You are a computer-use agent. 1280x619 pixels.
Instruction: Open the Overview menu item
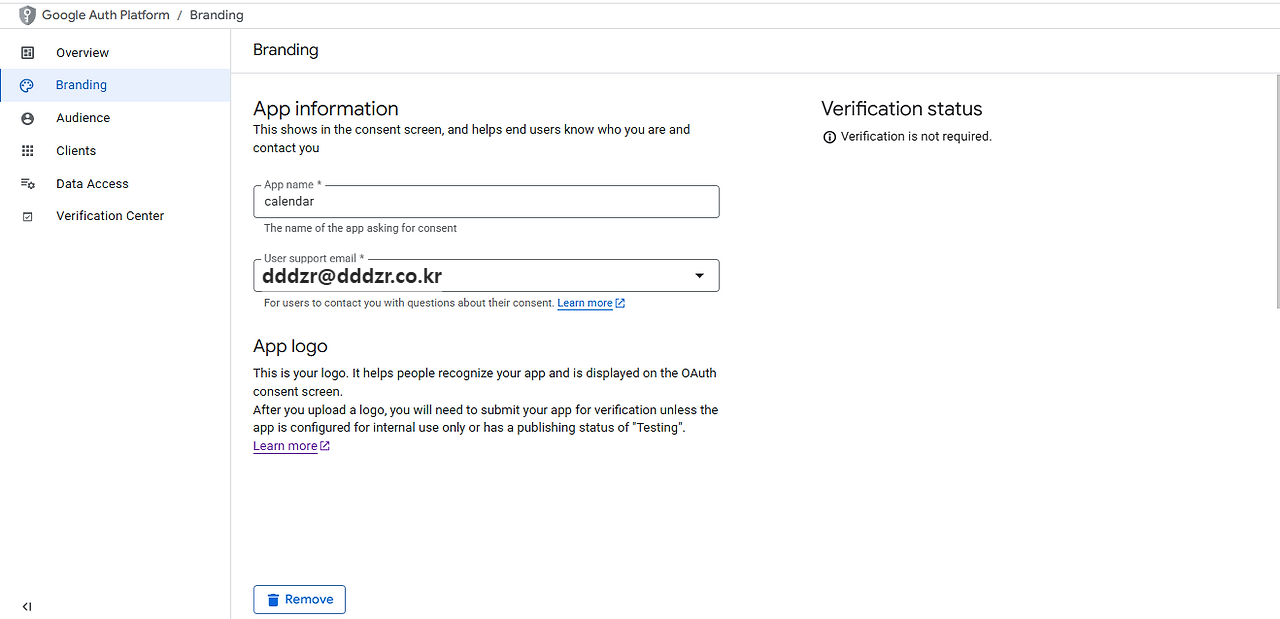click(x=115, y=52)
